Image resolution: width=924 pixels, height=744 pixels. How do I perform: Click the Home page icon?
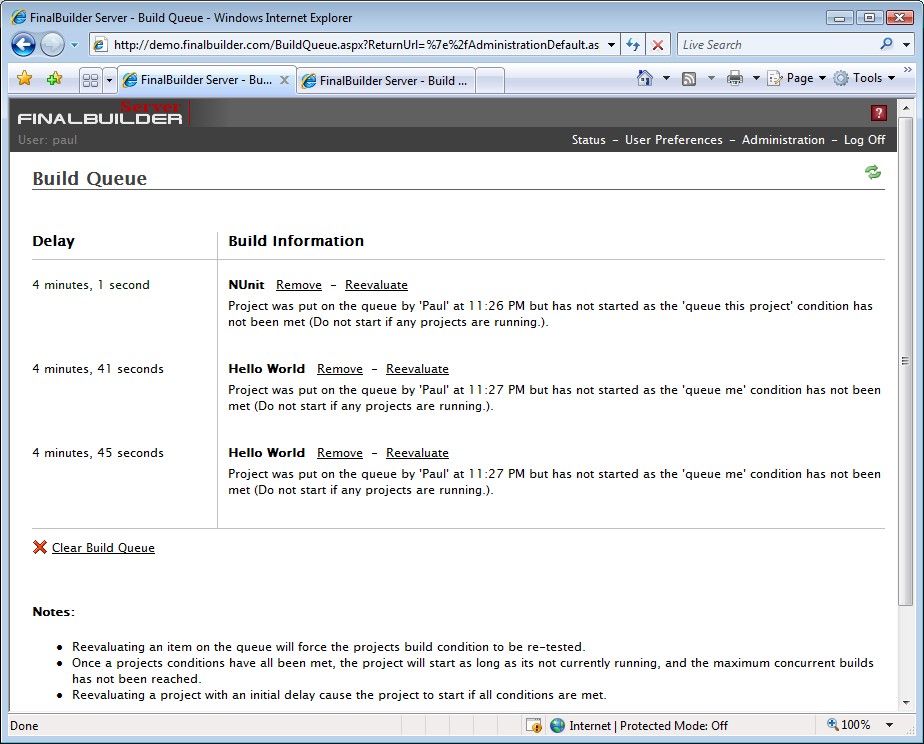[645, 78]
